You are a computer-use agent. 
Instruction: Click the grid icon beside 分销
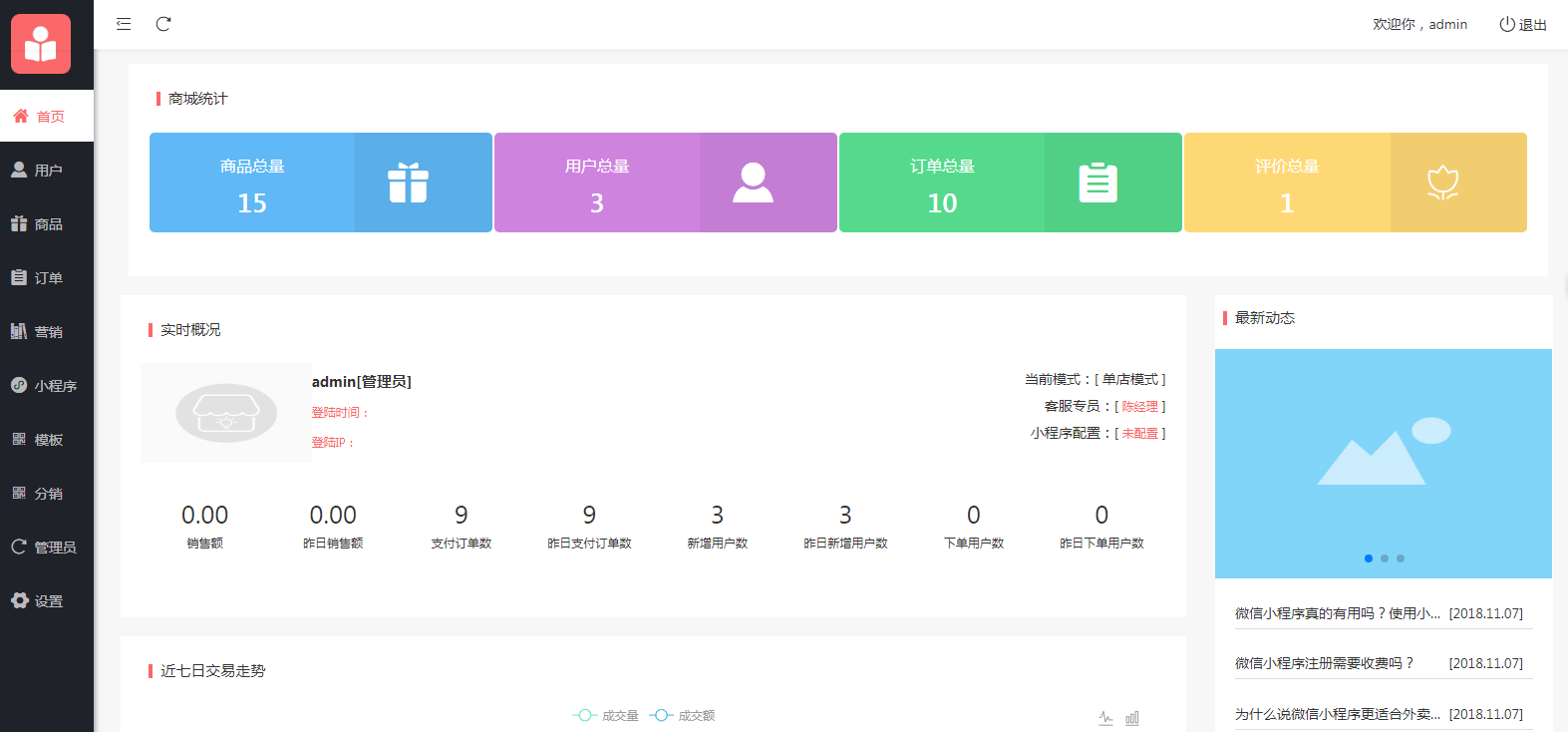[x=19, y=493]
